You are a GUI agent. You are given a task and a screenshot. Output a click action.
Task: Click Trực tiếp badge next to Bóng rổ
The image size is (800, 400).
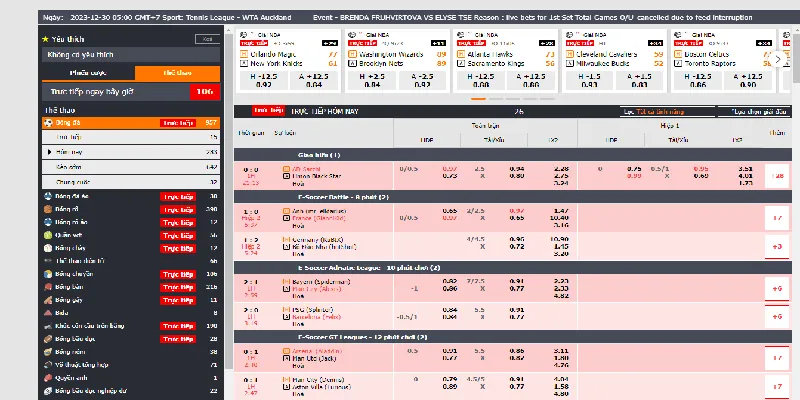(x=178, y=210)
